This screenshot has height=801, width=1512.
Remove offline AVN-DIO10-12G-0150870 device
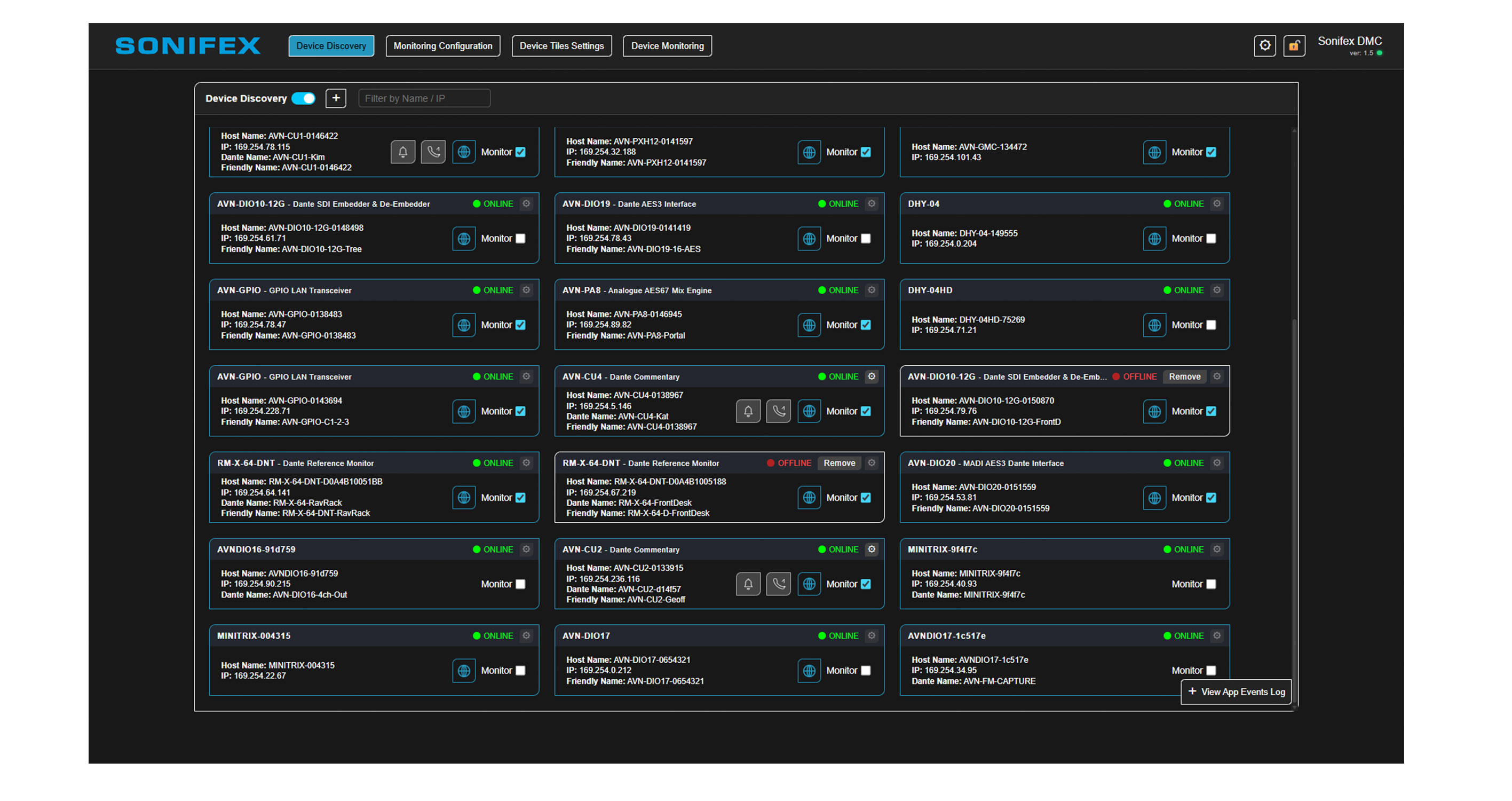click(1184, 376)
